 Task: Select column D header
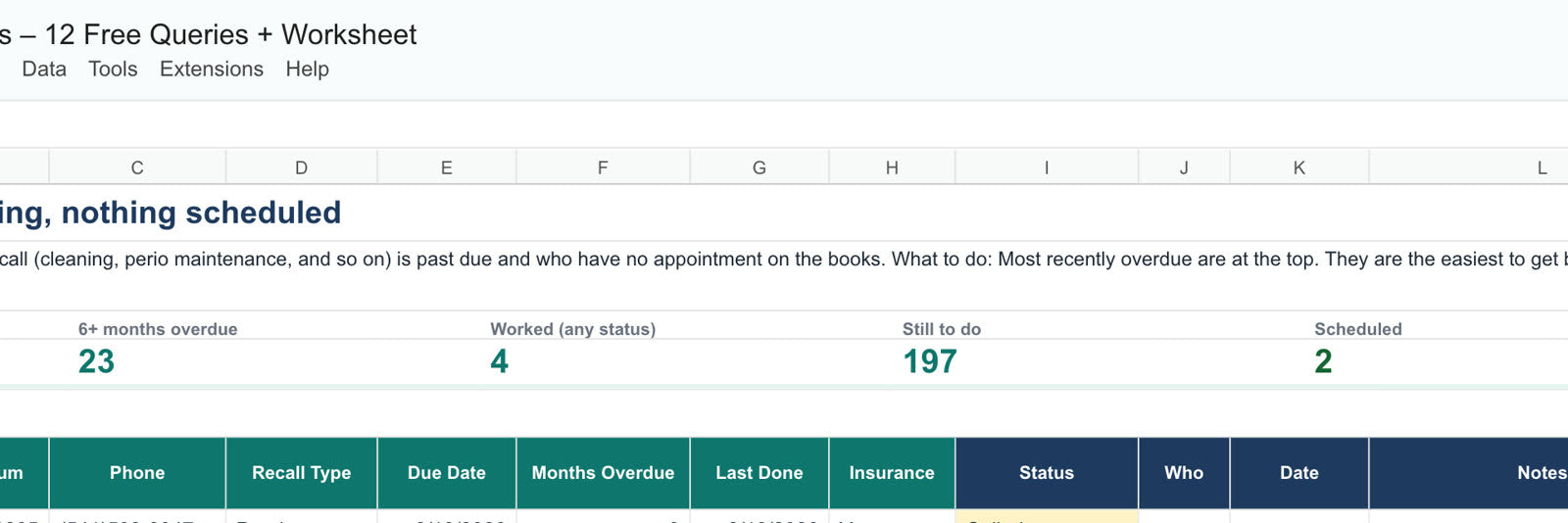tap(301, 167)
